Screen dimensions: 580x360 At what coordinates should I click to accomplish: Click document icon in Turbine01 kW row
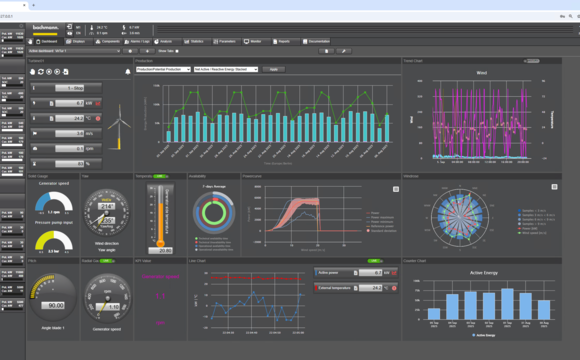click(x=51, y=103)
